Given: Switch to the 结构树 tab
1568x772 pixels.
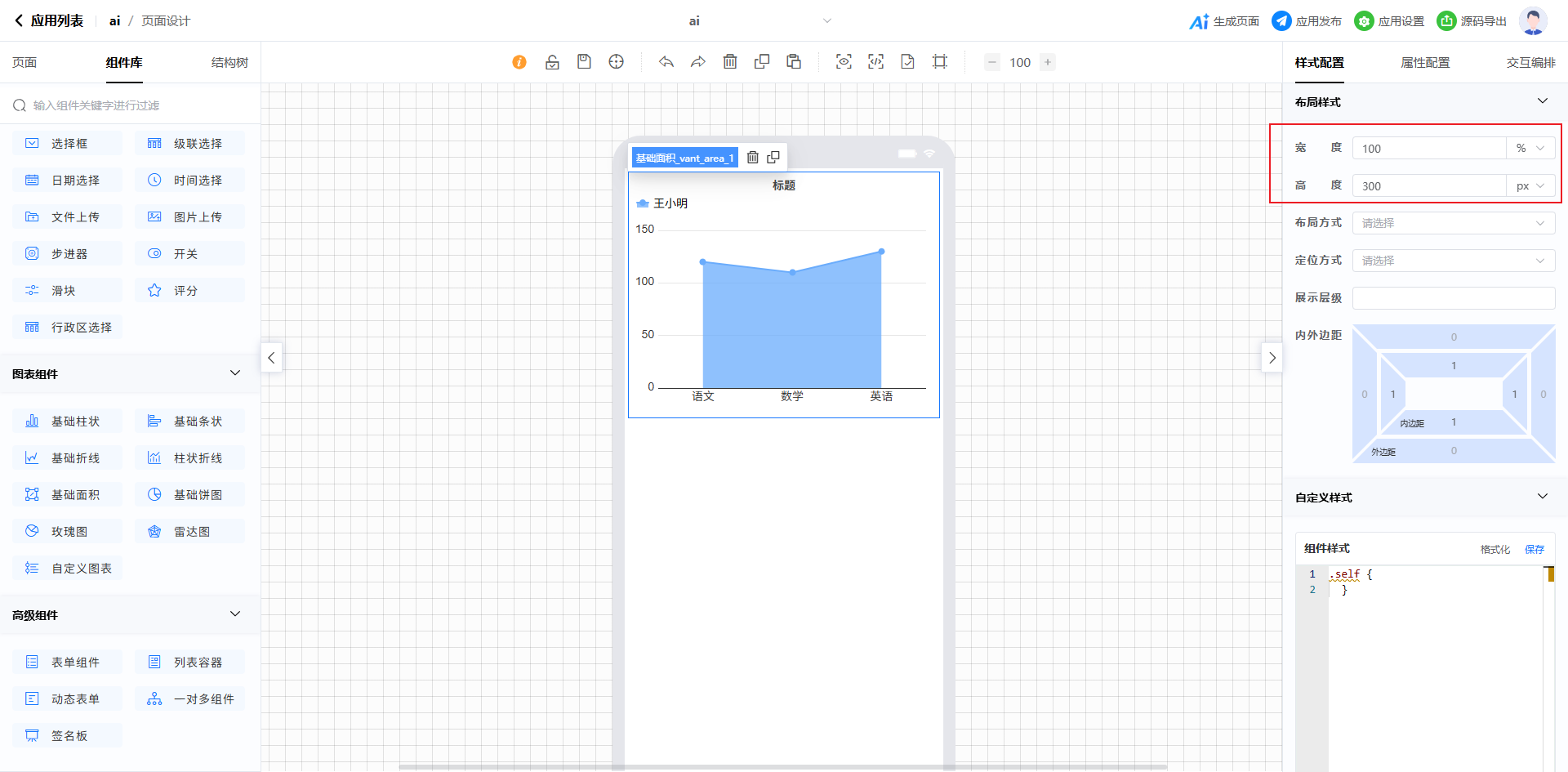Looking at the screenshot, I should point(229,63).
